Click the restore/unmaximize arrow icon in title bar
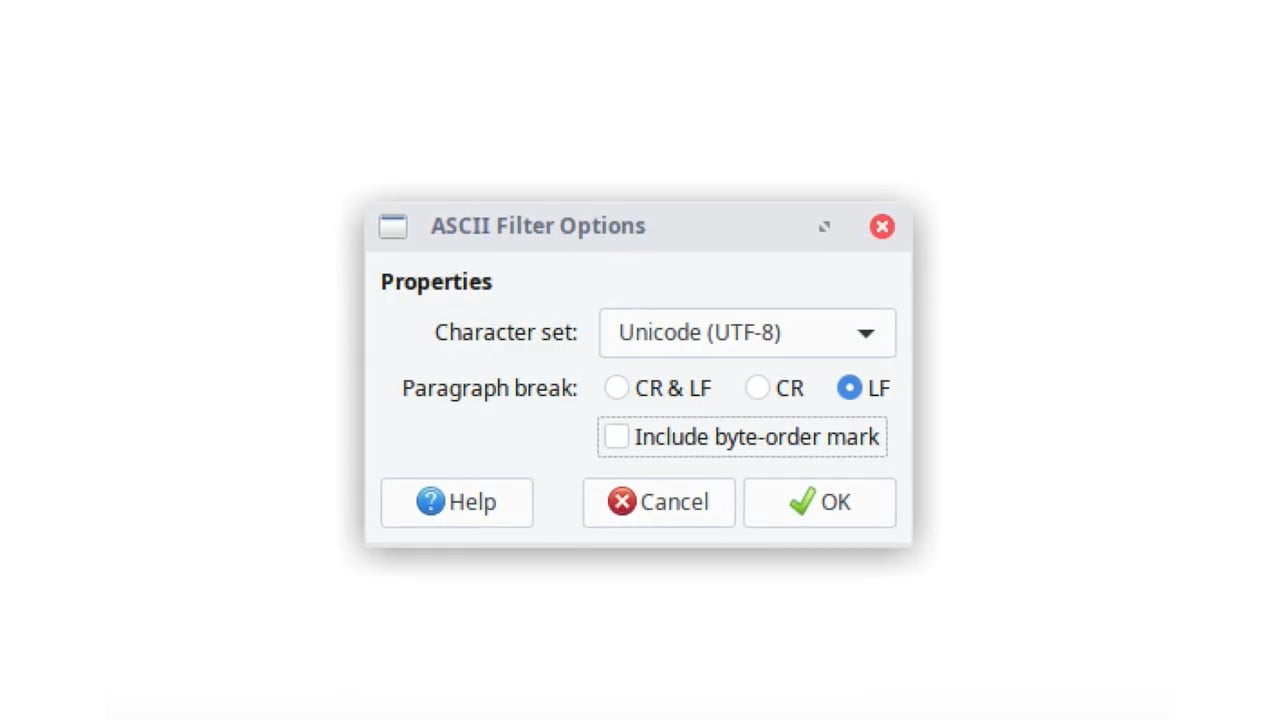The image size is (1280, 720). point(824,227)
